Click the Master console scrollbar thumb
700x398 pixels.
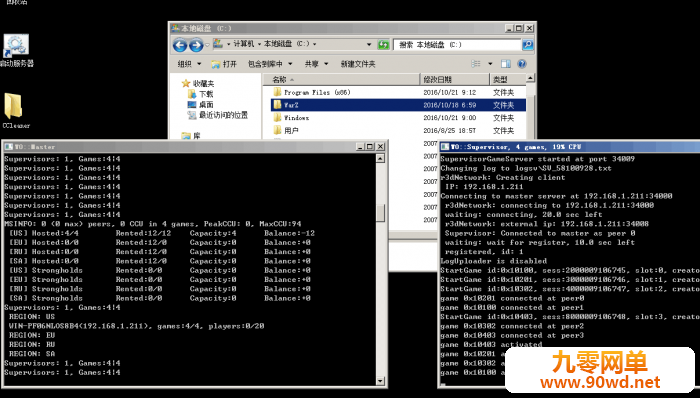coord(380,213)
